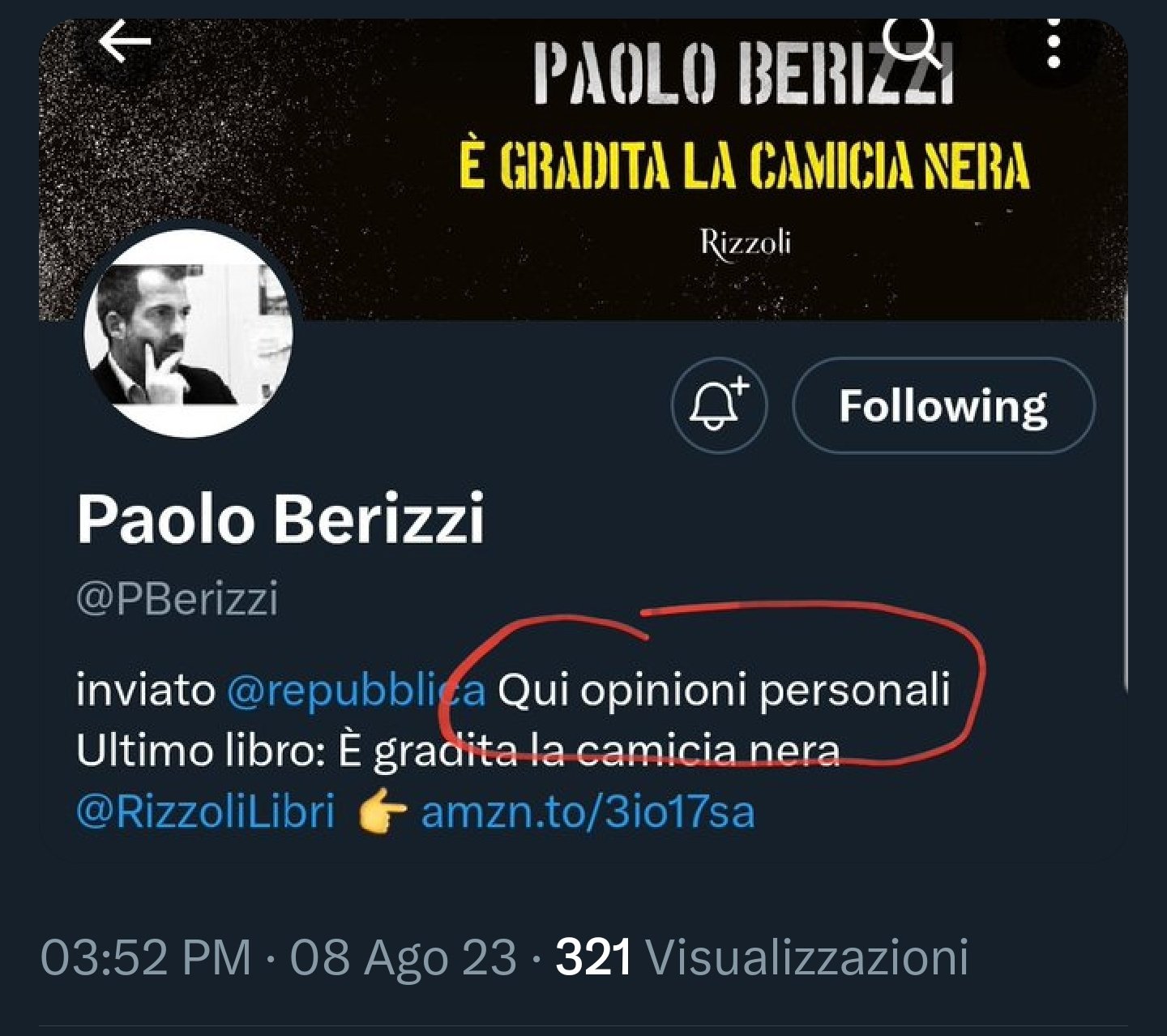Click the @PBerizzi handle
Viewport: 1167px width, 1036px height.
coord(177,600)
